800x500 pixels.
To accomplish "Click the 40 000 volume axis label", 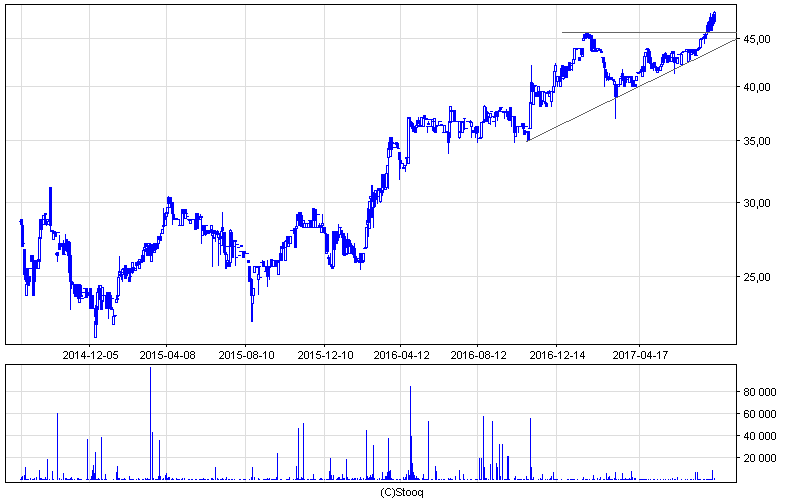I will point(760,436).
